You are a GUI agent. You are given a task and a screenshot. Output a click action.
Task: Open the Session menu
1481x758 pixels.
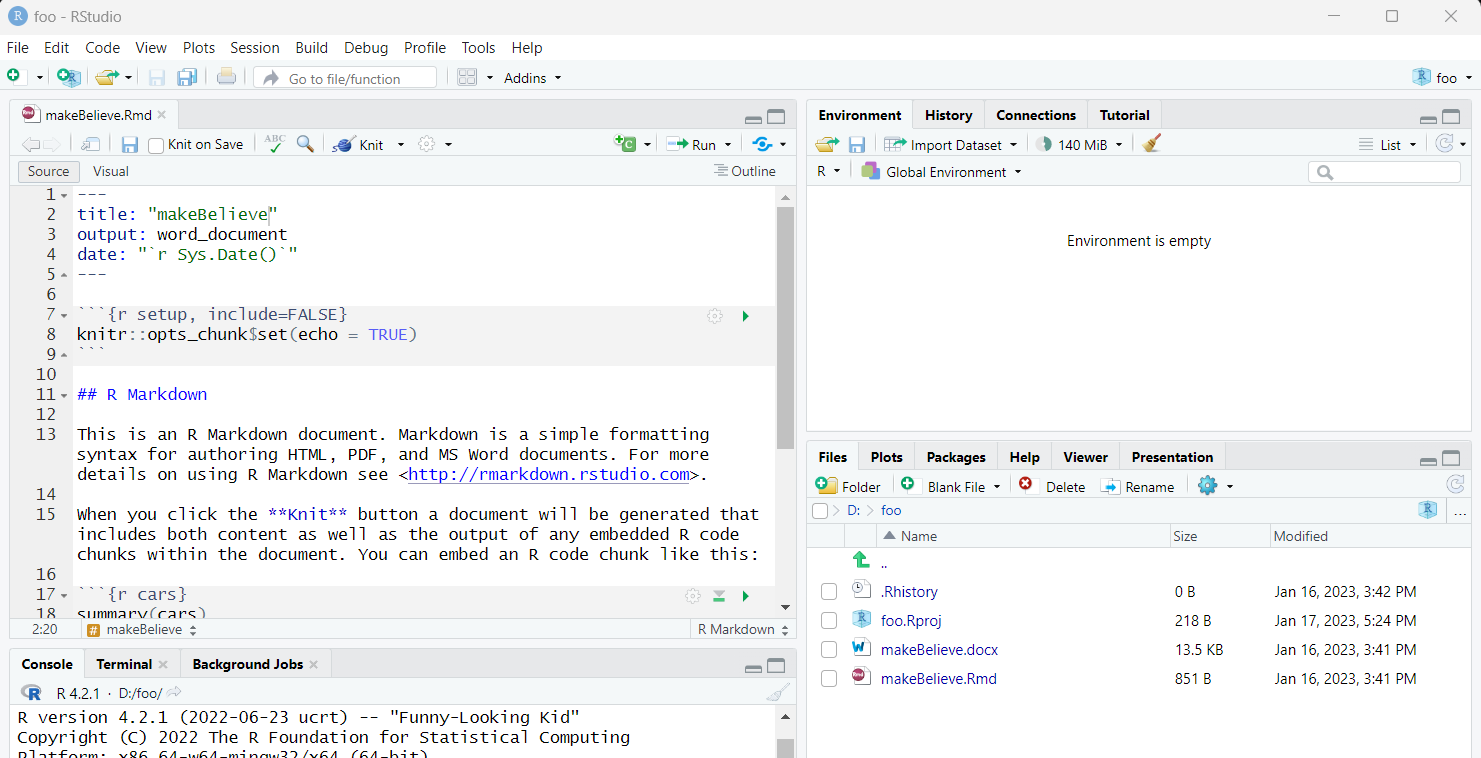[x=254, y=47]
